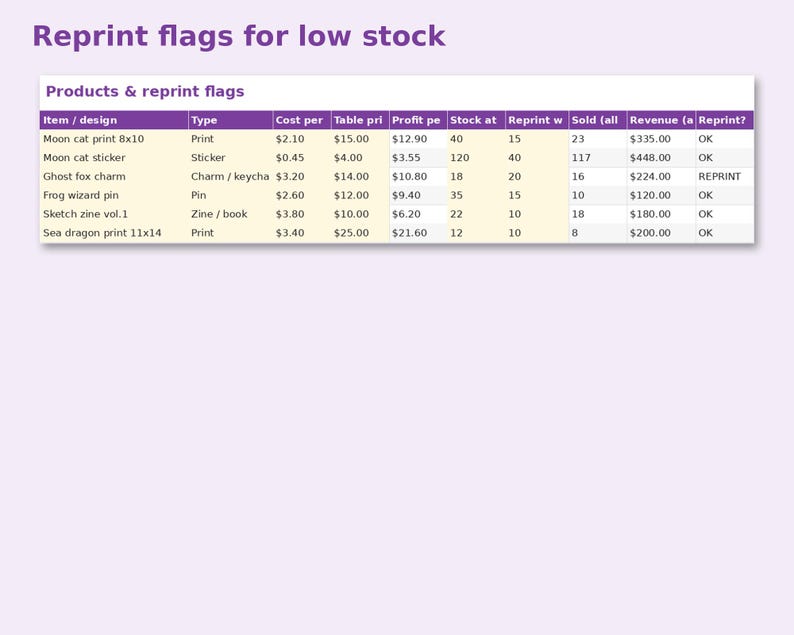
Task: Click the '$21.60' profit cell
Action: pyautogui.click(x=418, y=233)
